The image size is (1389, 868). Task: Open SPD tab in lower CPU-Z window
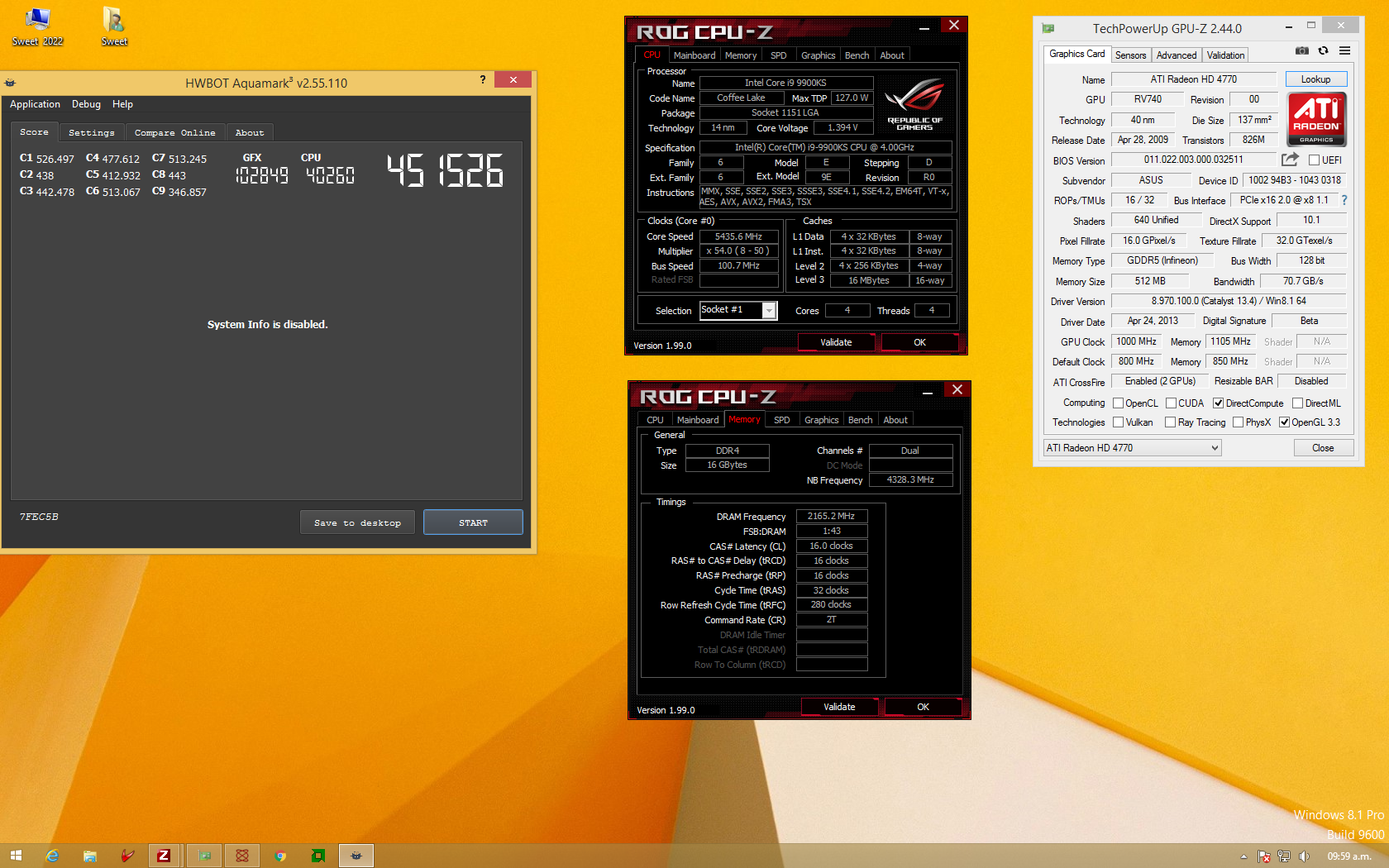pyautogui.click(x=781, y=420)
